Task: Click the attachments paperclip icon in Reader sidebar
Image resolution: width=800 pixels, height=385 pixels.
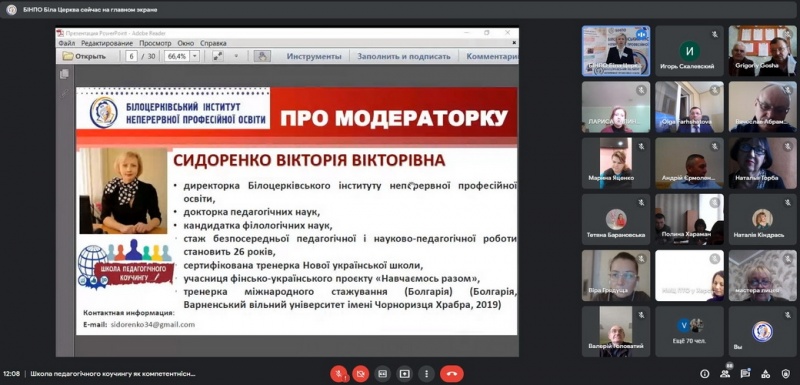Action: 64,94
